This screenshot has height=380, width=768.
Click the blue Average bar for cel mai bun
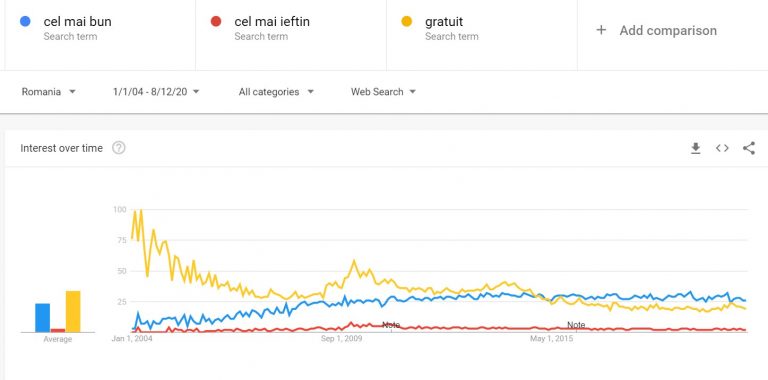point(42,318)
